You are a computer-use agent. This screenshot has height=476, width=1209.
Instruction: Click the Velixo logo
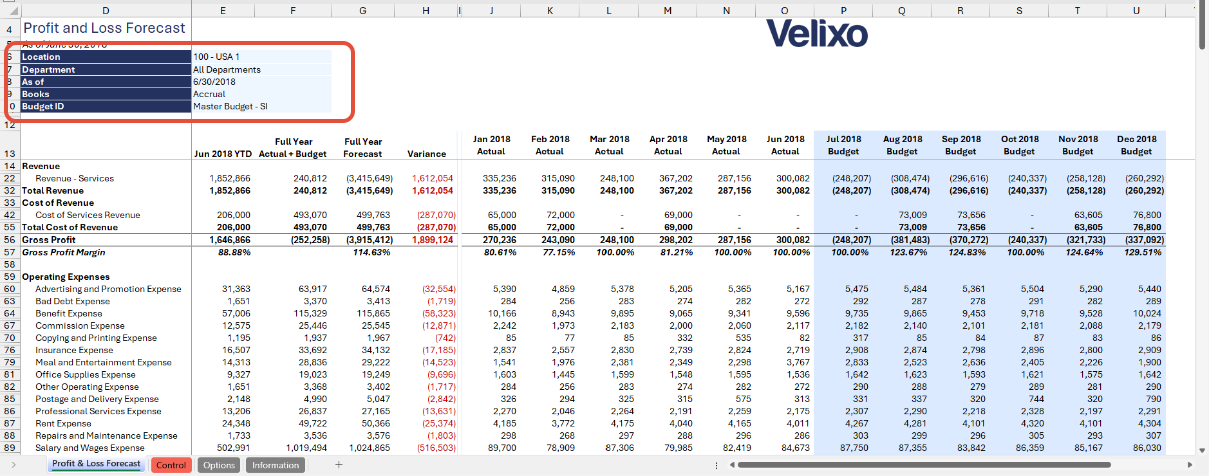[817, 33]
